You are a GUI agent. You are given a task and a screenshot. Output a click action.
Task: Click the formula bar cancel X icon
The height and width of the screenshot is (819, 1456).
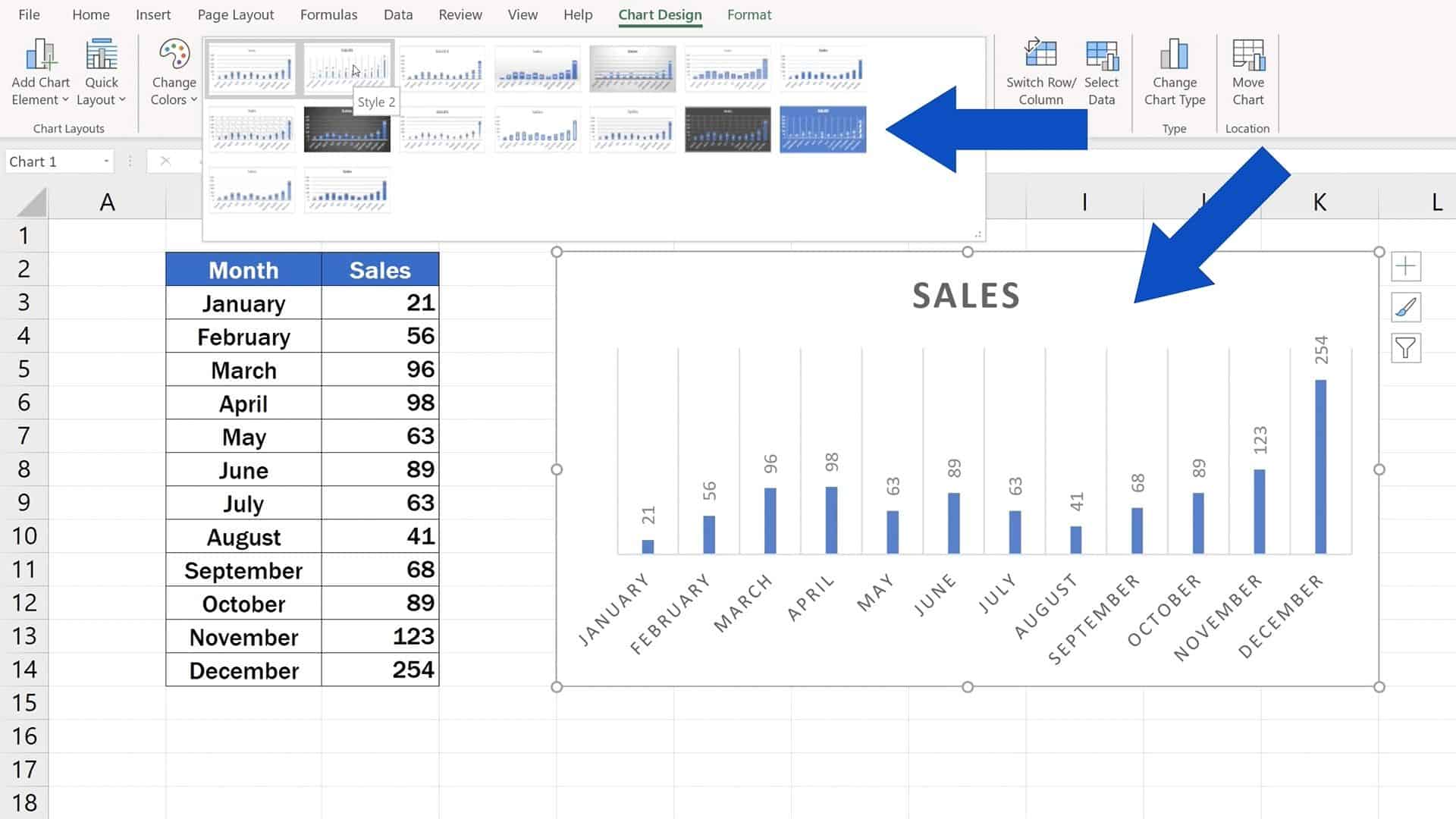[165, 161]
